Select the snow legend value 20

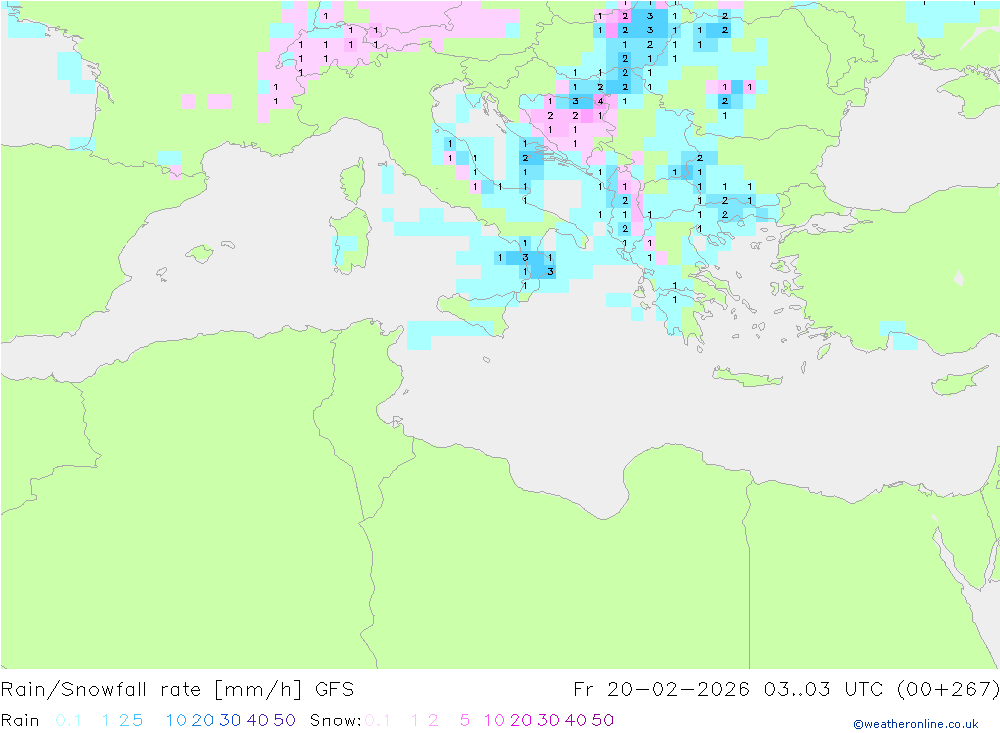pos(521,720)
